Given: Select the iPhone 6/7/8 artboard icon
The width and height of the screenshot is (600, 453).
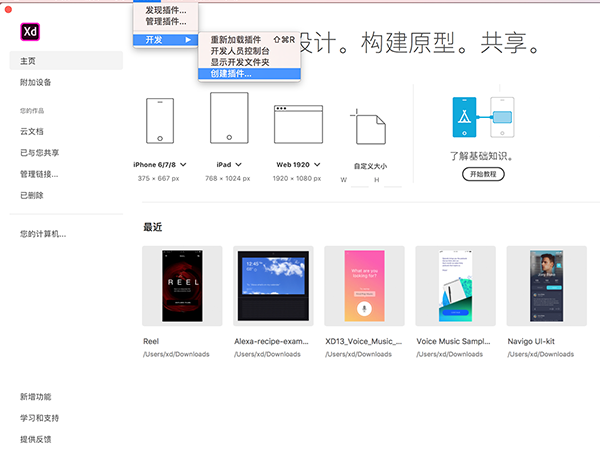Looking at the screenshot, I should pyautogui.click(x=161, y=121).
